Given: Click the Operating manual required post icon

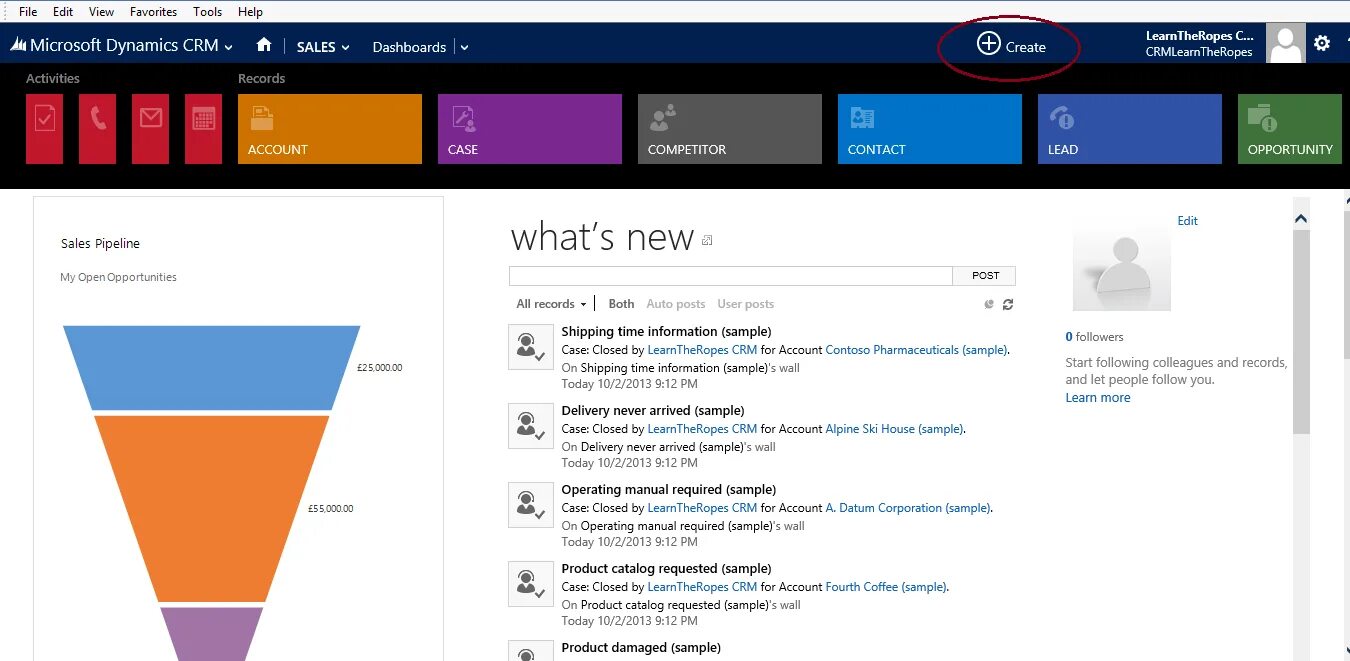Looking at the screenshot, I should tap(531, 505).
